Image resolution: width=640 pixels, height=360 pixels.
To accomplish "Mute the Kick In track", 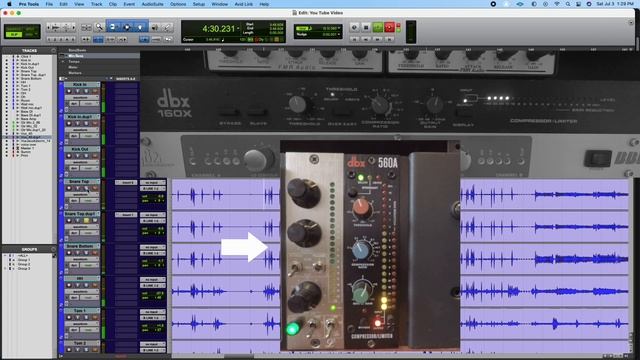I will 95,91.
